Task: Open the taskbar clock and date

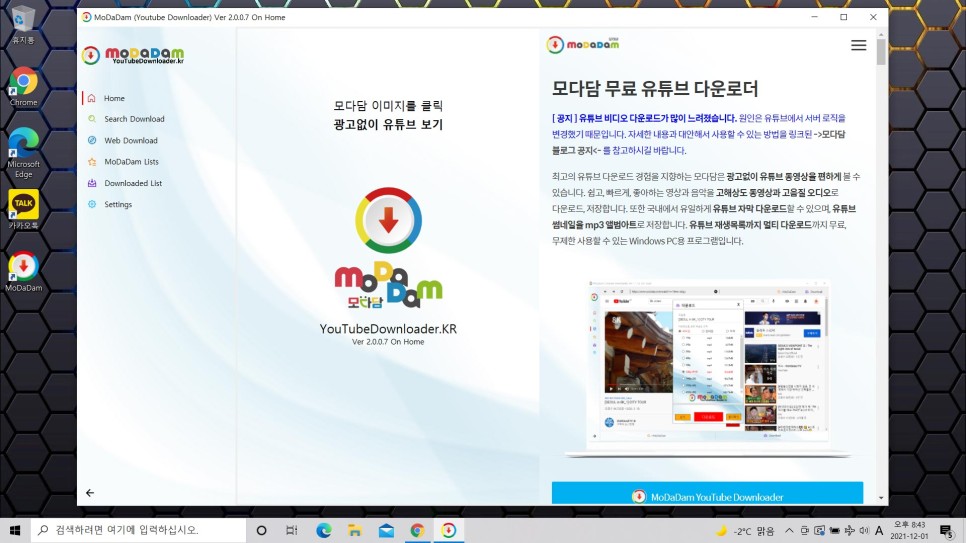Action: (x=909, y=530)
